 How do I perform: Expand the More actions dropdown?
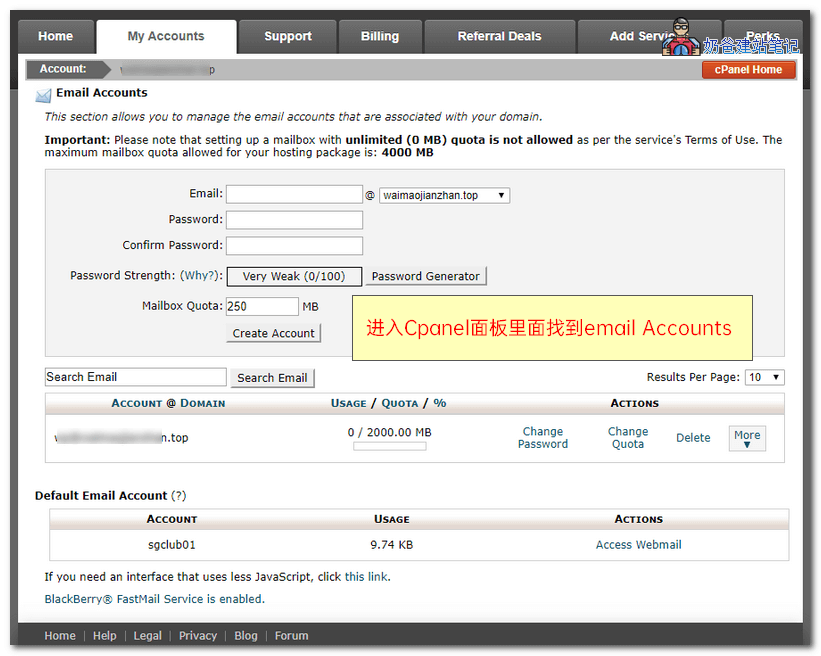tap(747, 437)
